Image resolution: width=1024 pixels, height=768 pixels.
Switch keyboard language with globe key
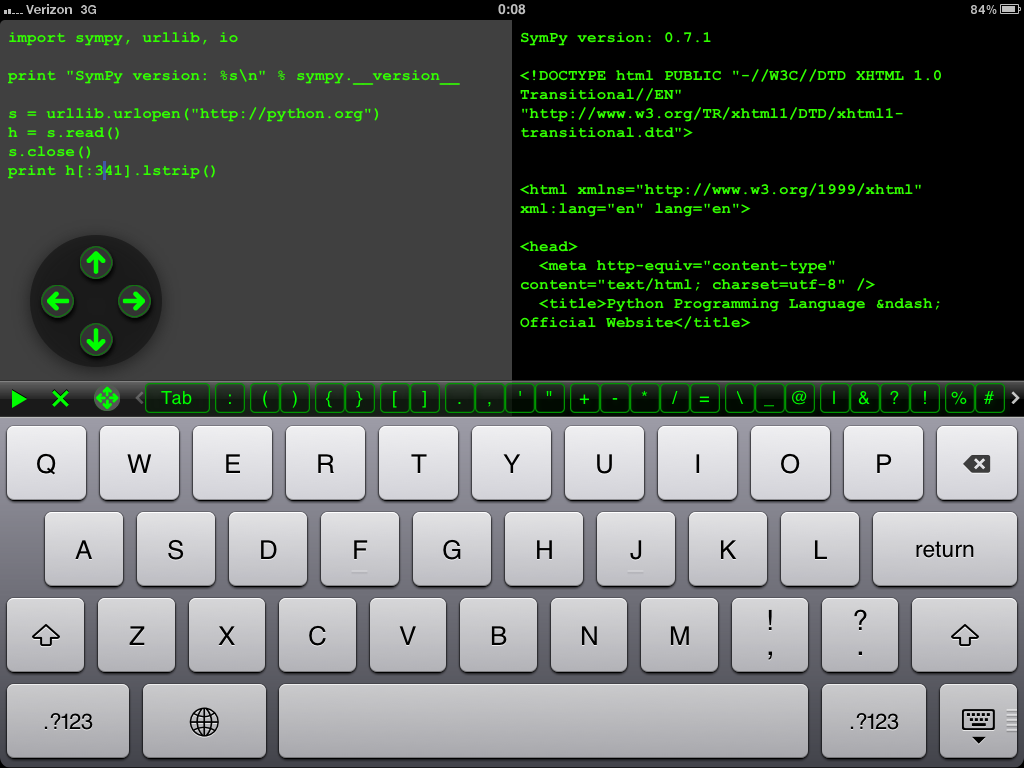[x=204, y=721]
